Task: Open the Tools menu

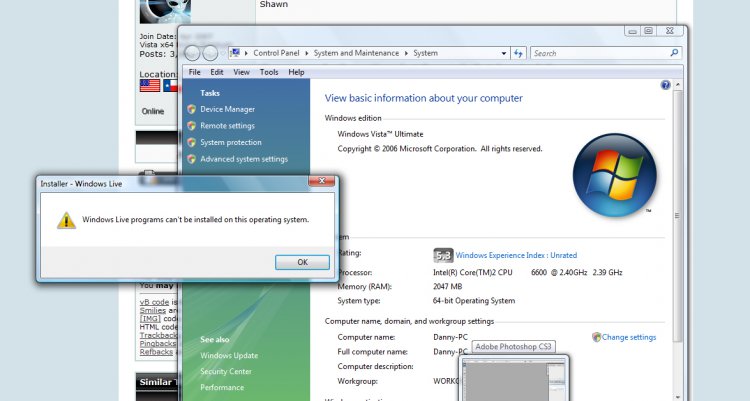Action: [269, 72]
